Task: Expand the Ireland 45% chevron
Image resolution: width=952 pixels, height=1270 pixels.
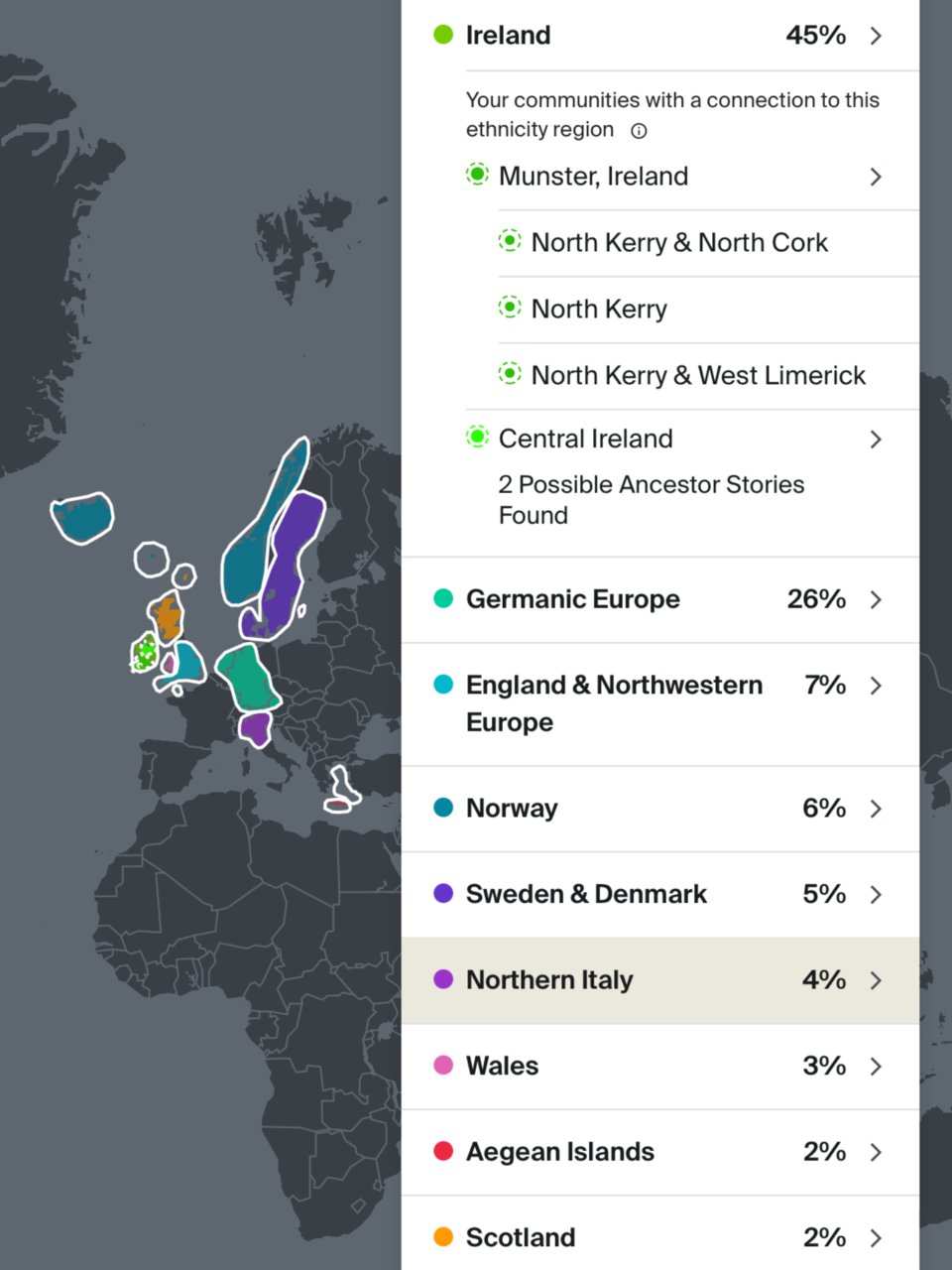Action: (876, 36)
